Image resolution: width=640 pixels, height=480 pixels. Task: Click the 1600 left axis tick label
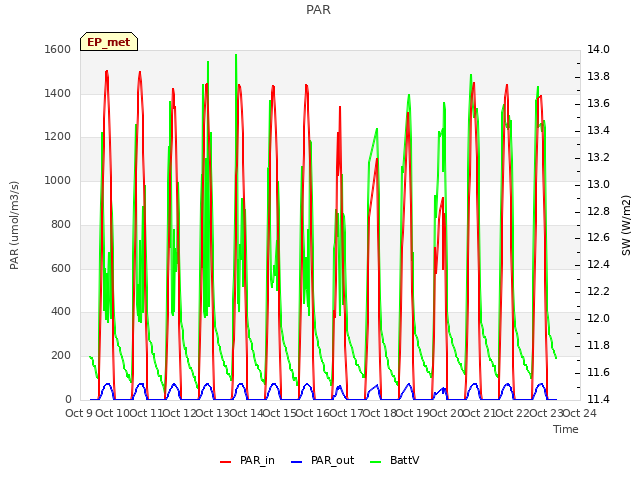tap(58, 49)
